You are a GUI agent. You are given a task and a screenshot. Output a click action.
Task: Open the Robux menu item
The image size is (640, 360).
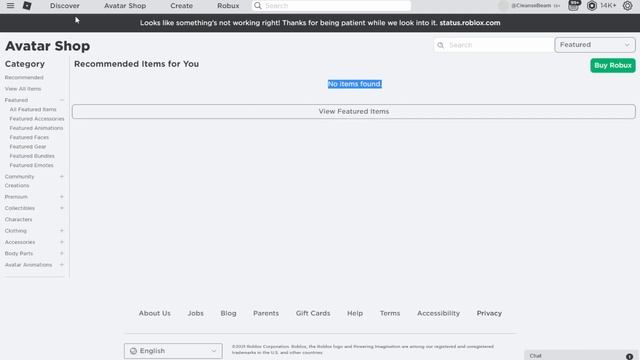tap(228, 6)
